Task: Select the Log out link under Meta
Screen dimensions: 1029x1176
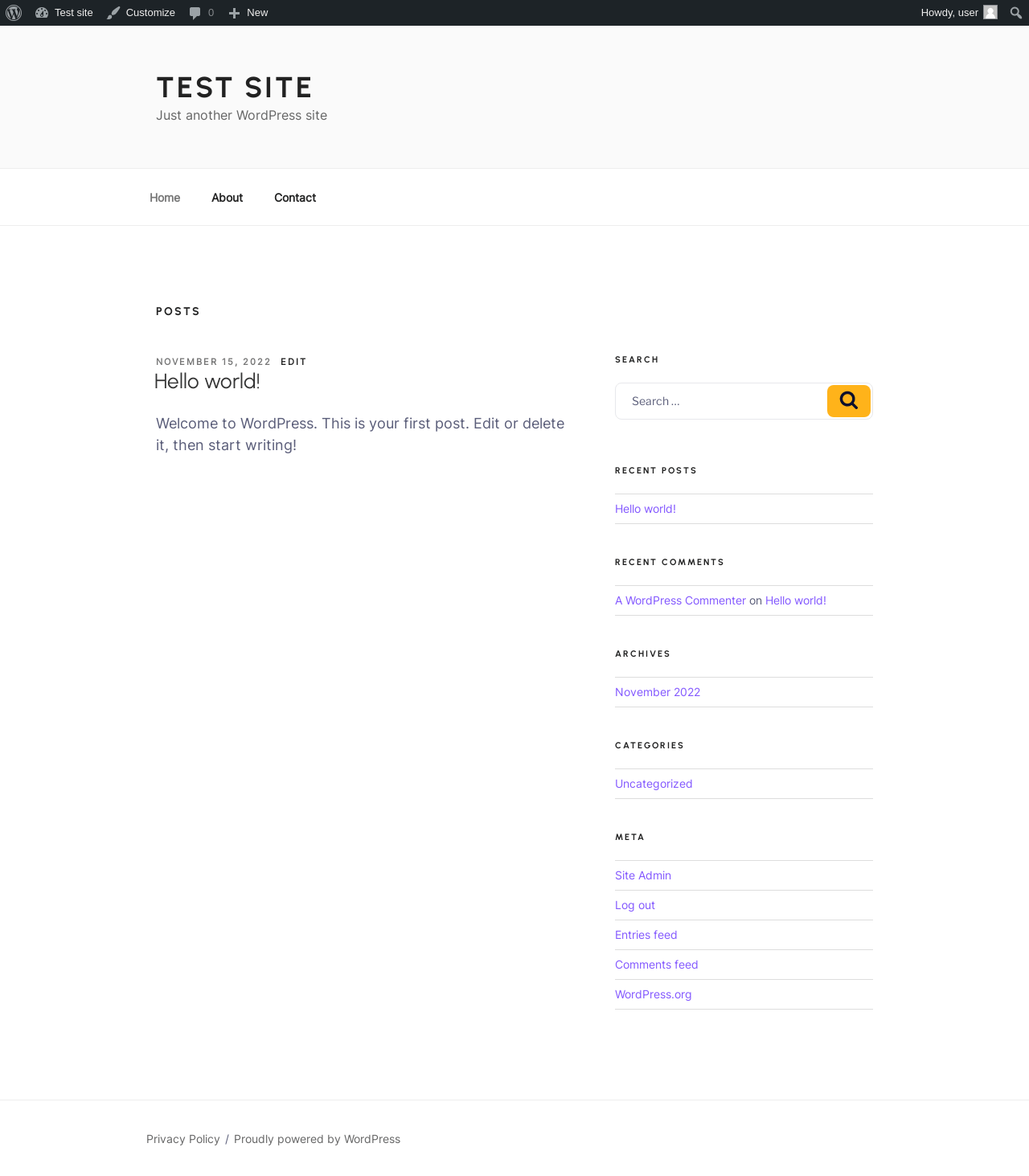Action: pos(635,905)
